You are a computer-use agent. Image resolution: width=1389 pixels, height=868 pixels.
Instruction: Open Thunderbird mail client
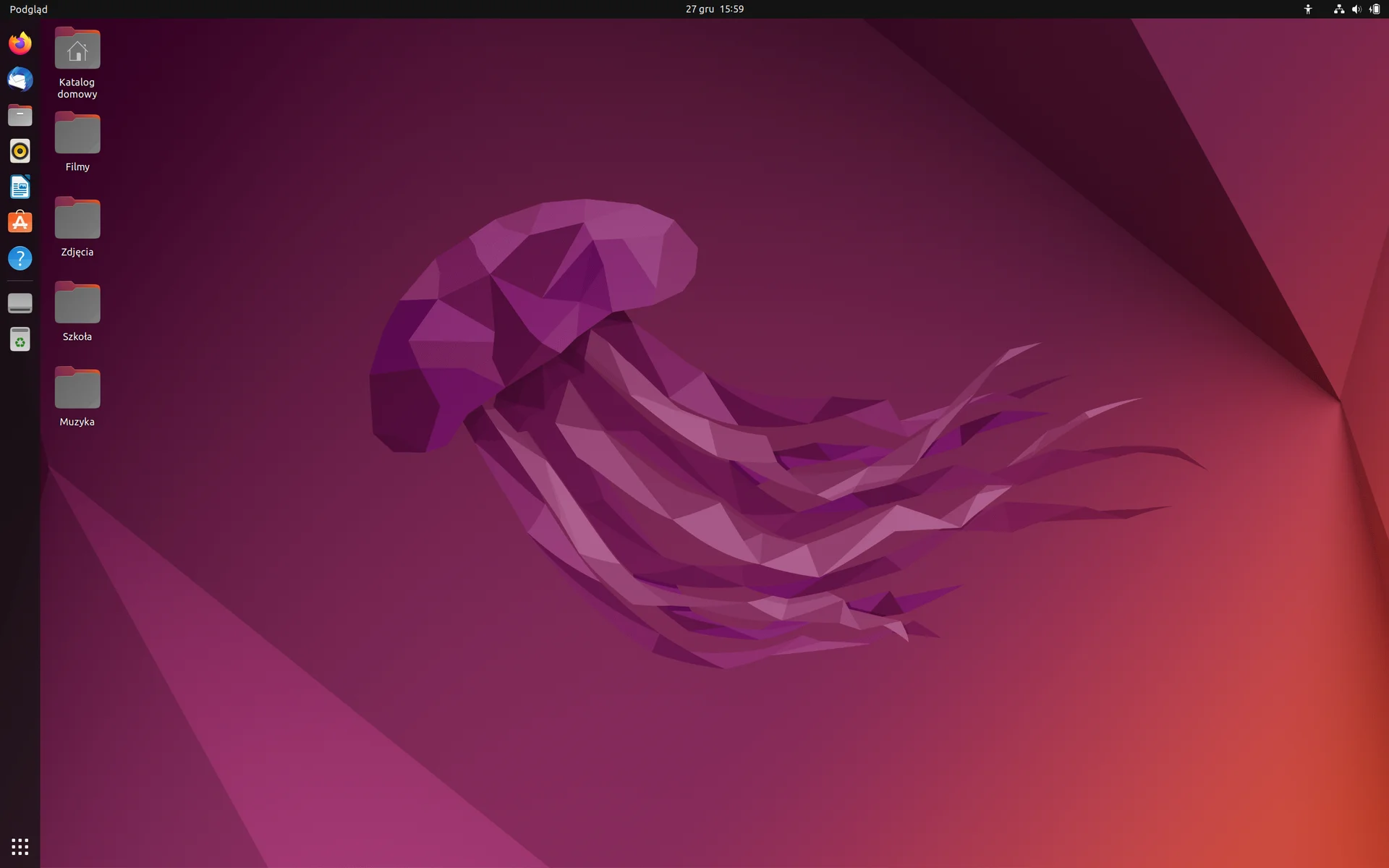[20, 80]
